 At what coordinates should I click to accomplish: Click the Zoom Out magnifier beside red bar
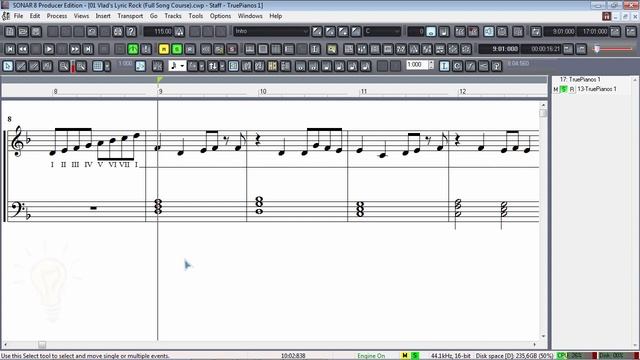[x=81, y=66]
